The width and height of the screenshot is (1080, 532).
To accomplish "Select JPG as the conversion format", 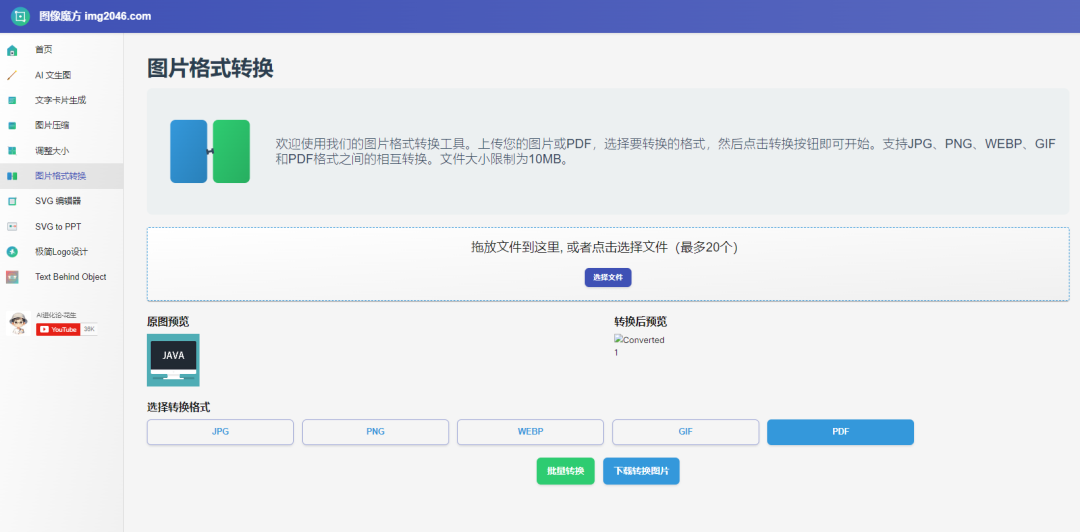I will pos(220,432).
